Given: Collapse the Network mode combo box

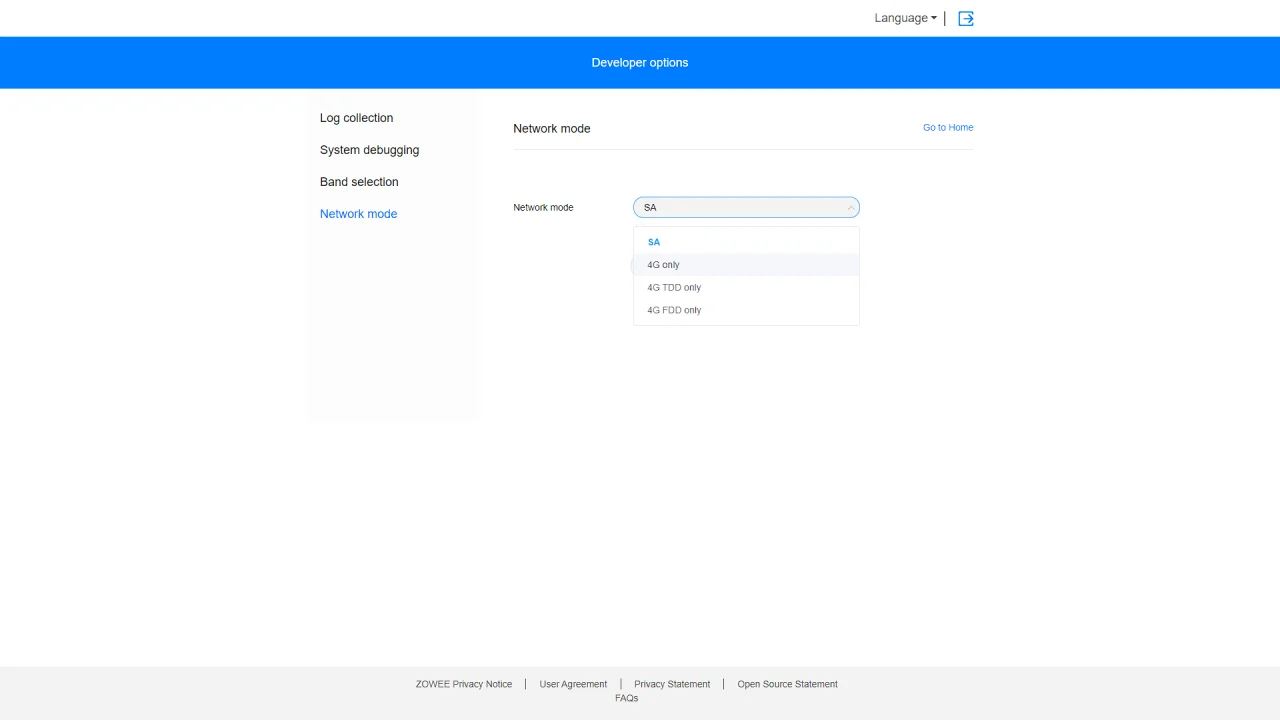Looking at the screenshot, I should point(746,207).
